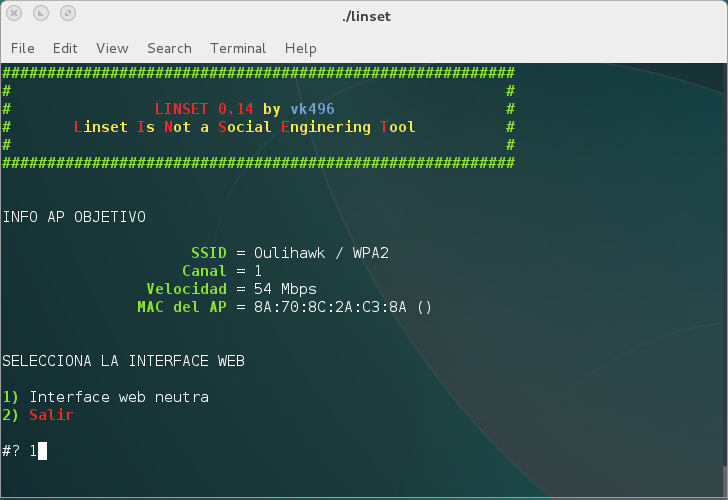Screen dimensions: 728x500
Task: Click the 'Canal' label
Action: pos(204,271)
